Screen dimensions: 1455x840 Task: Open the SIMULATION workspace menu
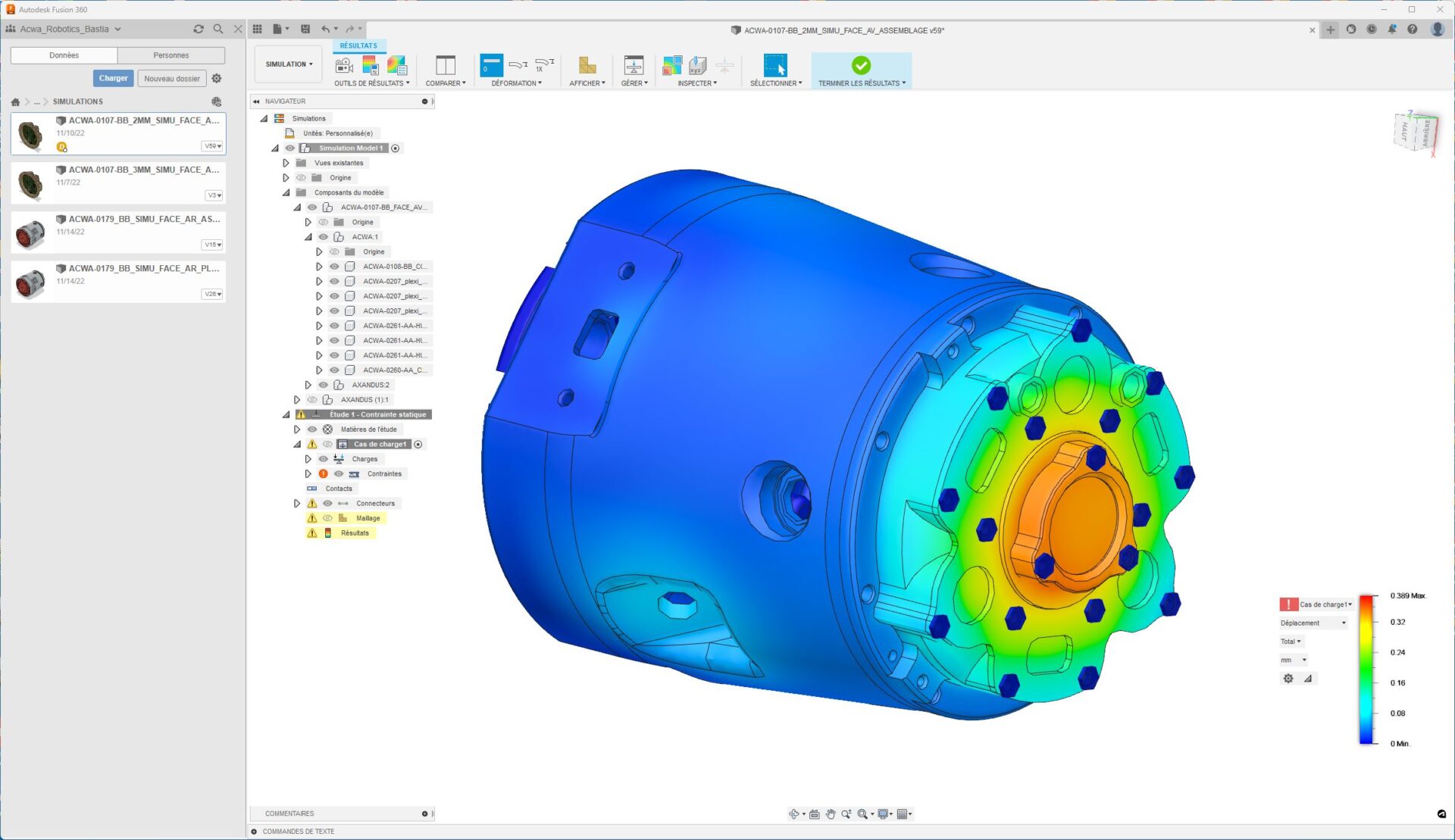click(288, 64)
